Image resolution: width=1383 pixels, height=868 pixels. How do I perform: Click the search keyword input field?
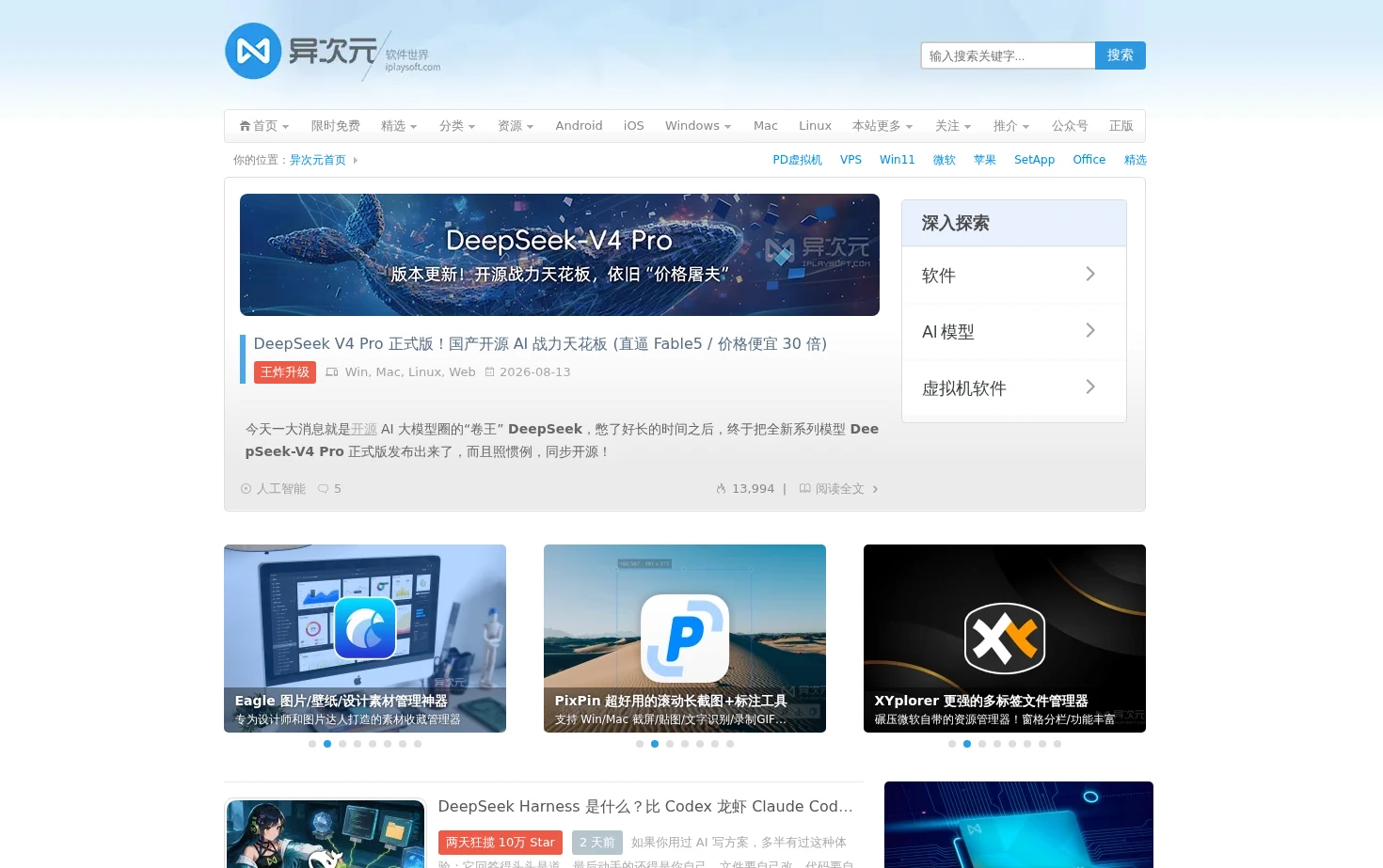(x=1008, y=55)
